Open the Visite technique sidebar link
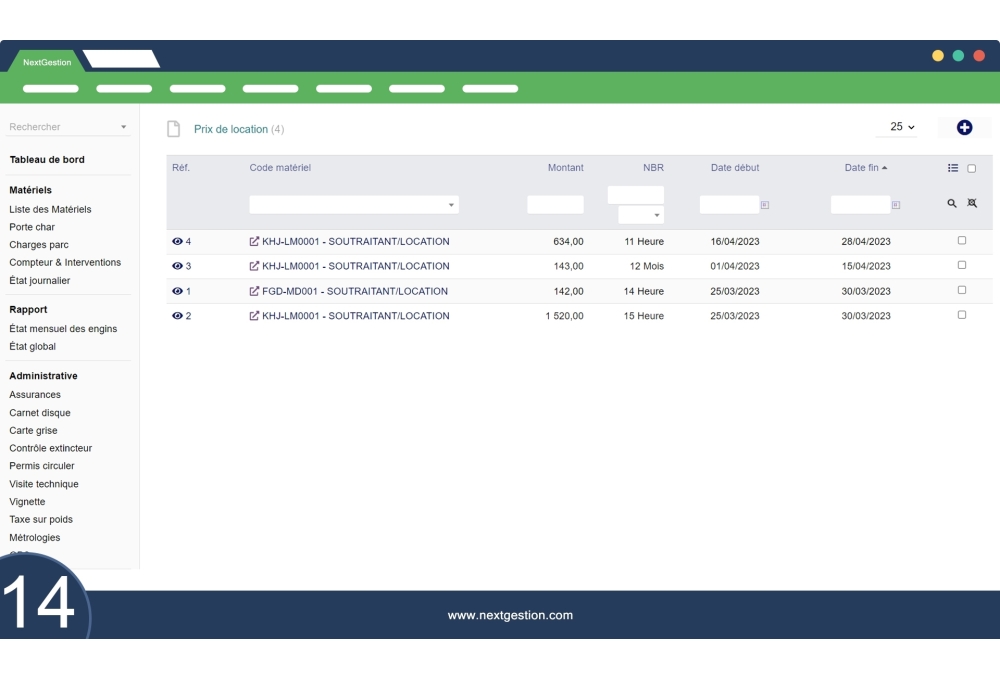Image resolution: width=1000 pixels, height=679 pixels. (44, 484)
